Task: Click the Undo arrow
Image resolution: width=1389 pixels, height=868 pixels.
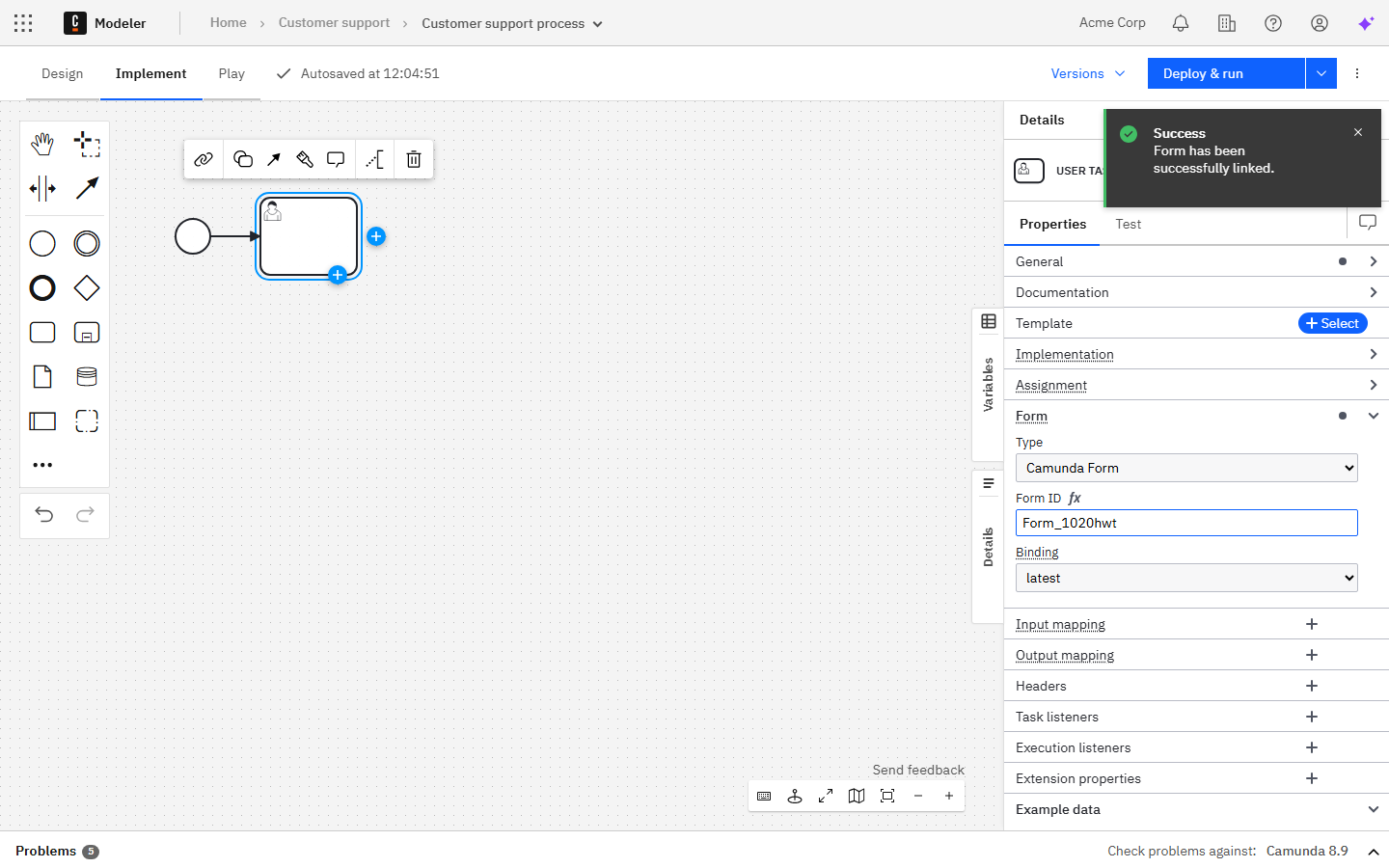Action: coord(44,514)
